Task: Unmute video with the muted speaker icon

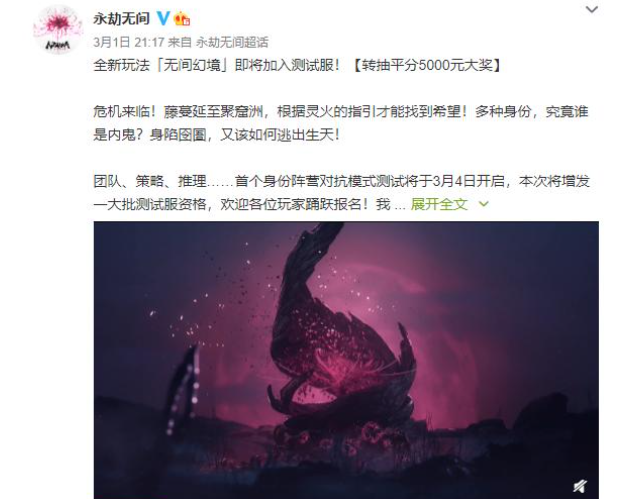Action: (x=580, y=486)
